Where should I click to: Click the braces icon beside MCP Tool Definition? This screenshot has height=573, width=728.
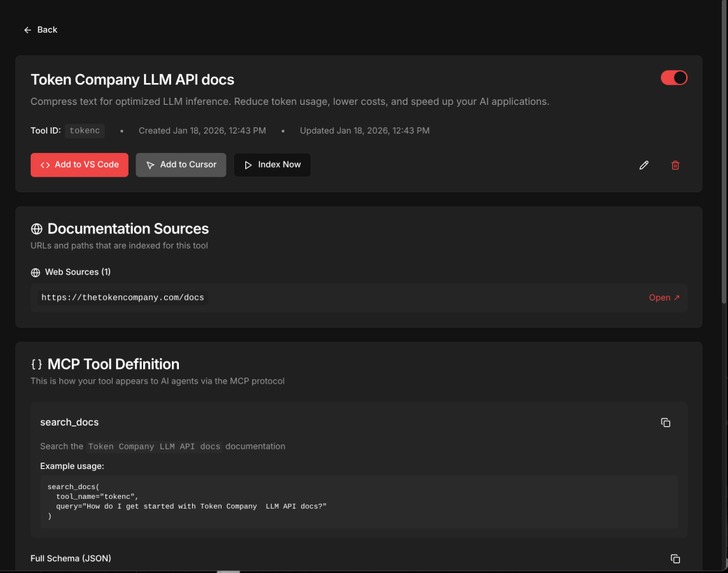[x=36, y=365]
